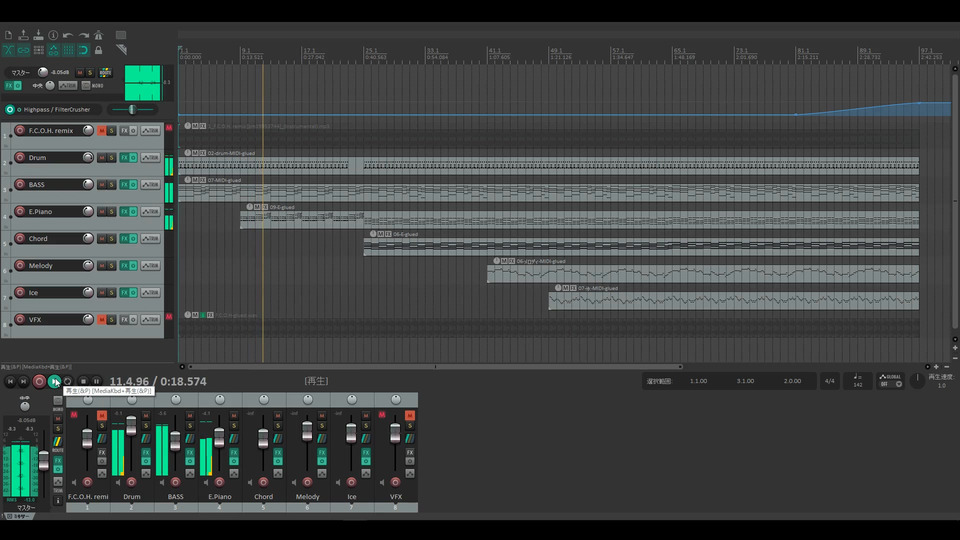The height and width of the screenshot is (540, 960).
Task: Open TRIM envelope menu on Melody track
Action: (150, 265)
